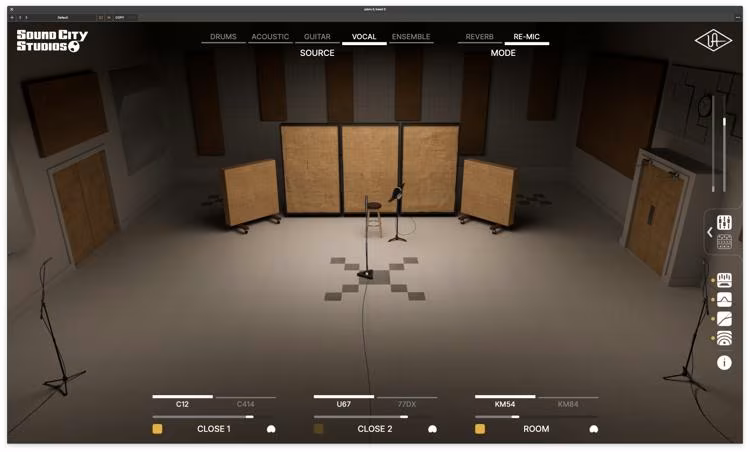Click the left vertical slider near sidebar

[x=713, y=143]
